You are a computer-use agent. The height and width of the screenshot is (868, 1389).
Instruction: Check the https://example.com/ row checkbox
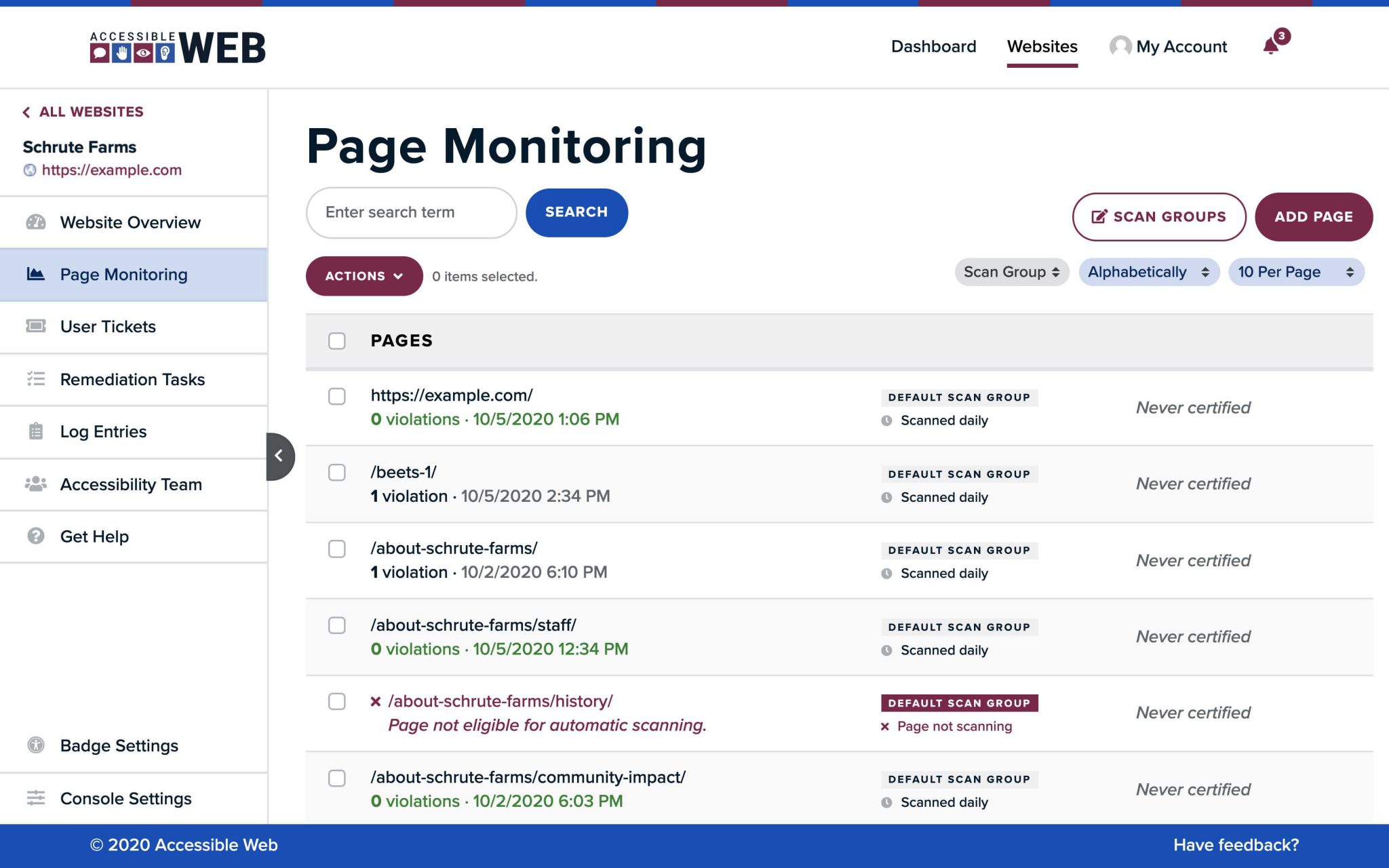pyautogui.click(x=337, y=396)
